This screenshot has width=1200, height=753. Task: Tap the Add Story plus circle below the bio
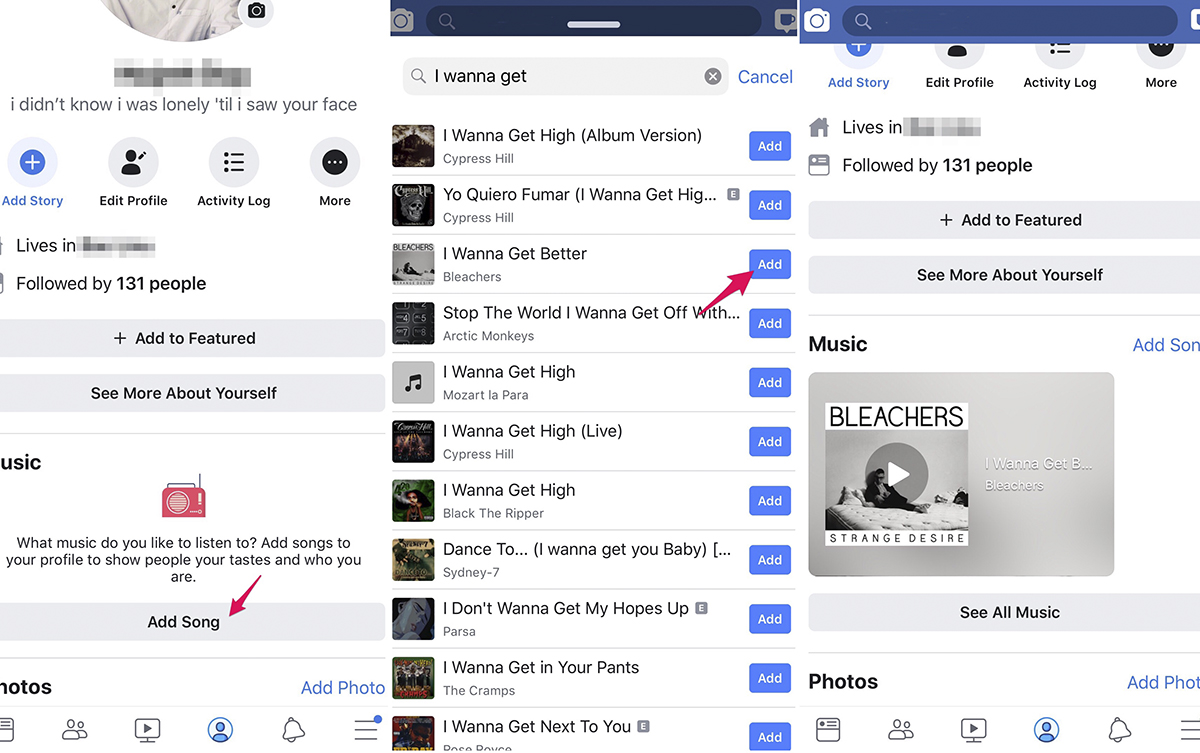tap(32, 163)
